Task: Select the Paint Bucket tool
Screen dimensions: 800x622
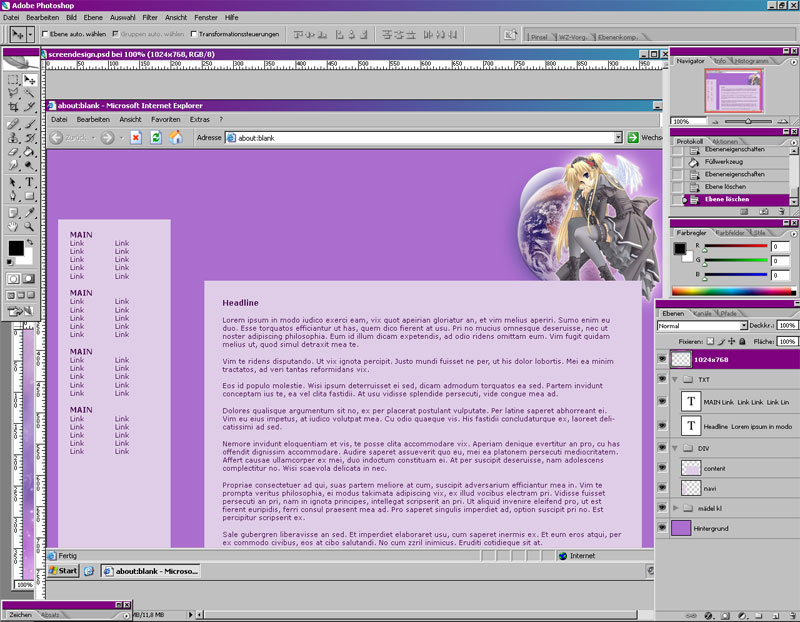Action: pos(30,152)
